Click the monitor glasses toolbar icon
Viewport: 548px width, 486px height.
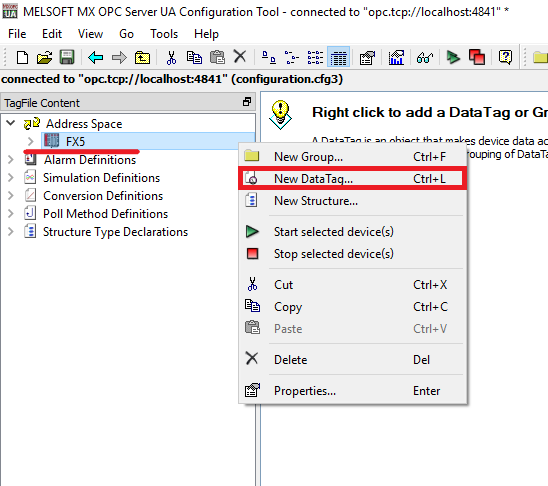[x=425, y=57]
